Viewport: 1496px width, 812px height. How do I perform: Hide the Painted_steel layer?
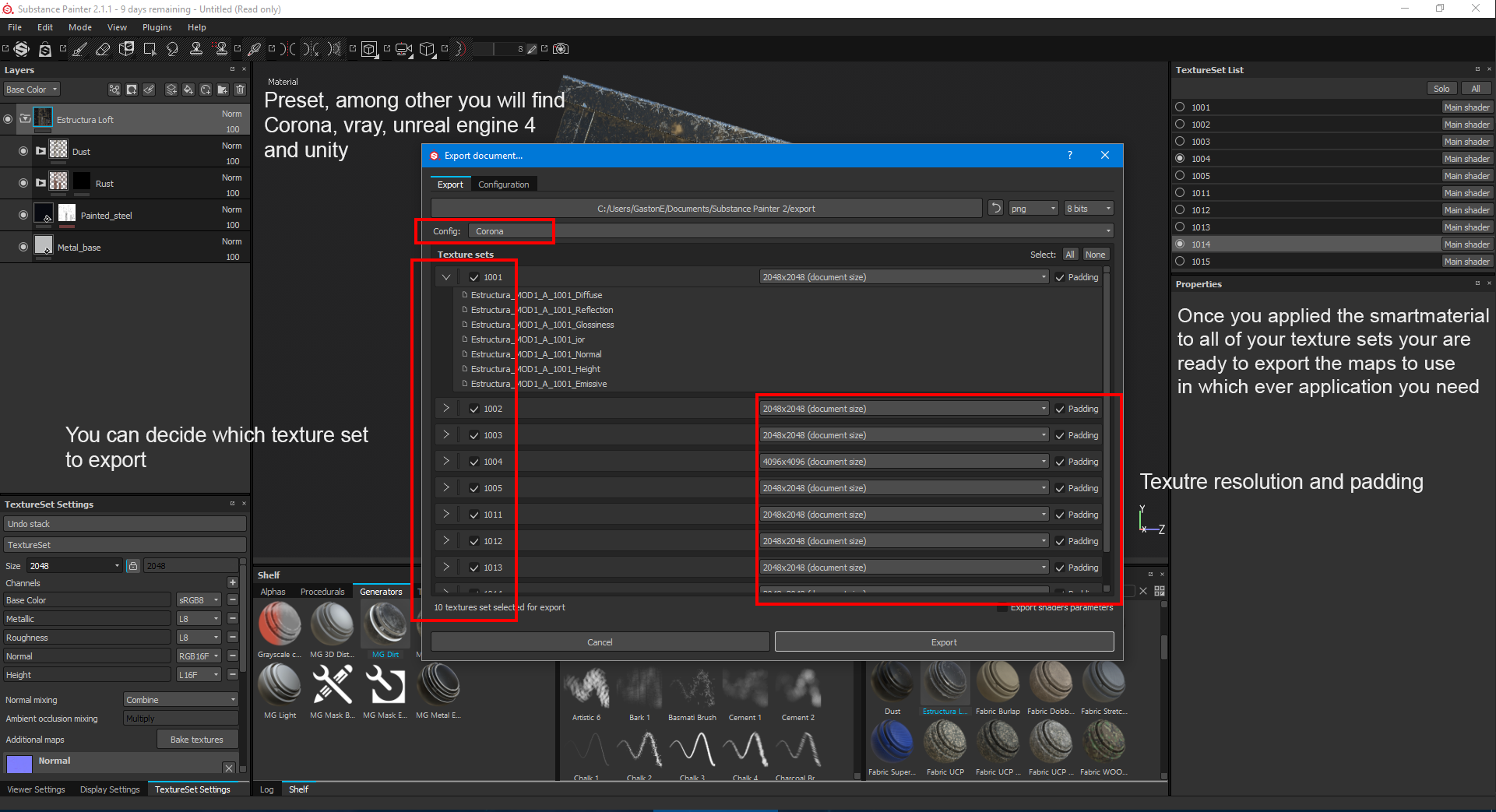click(x=23, y=215)
